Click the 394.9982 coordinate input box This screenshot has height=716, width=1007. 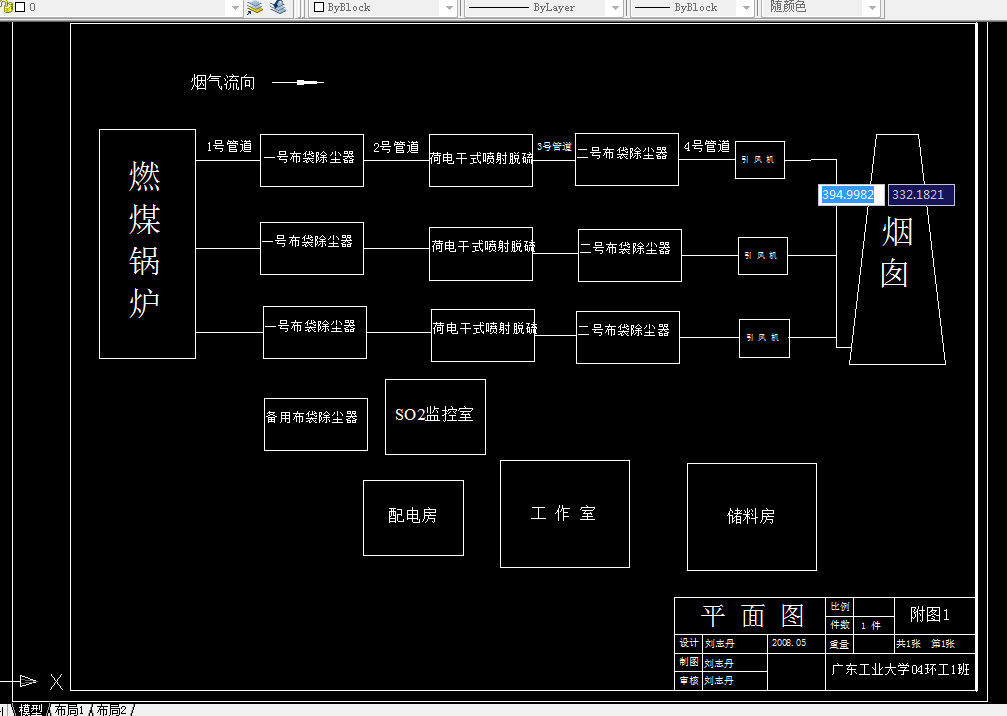(849, 195)
